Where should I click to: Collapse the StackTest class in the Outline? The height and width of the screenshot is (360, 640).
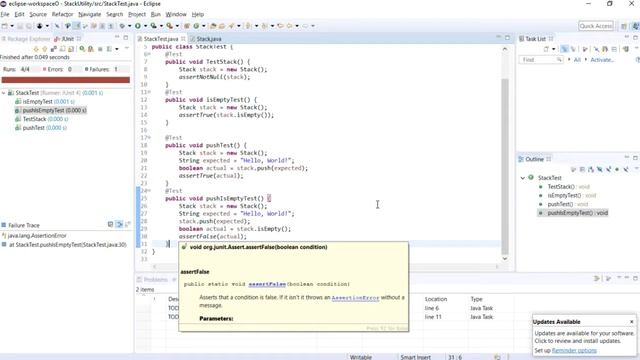(523, 178)
